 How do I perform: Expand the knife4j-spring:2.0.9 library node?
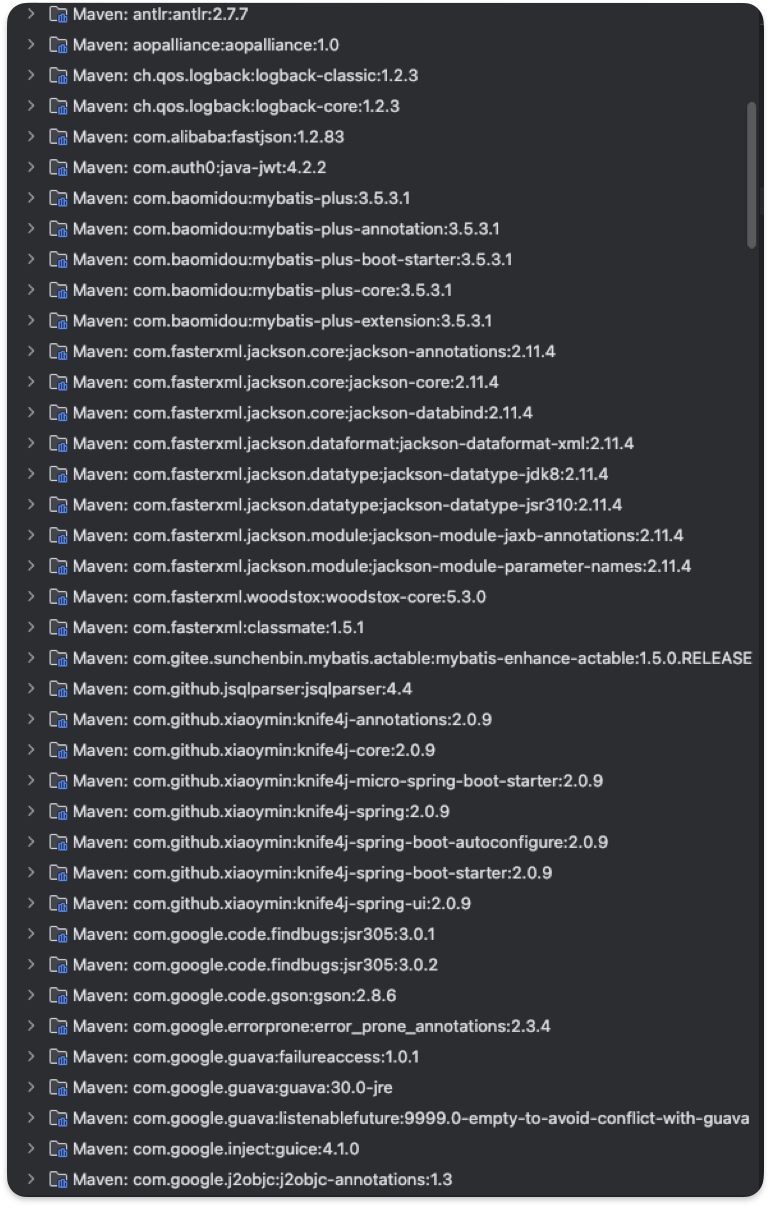tap(31, 811)
